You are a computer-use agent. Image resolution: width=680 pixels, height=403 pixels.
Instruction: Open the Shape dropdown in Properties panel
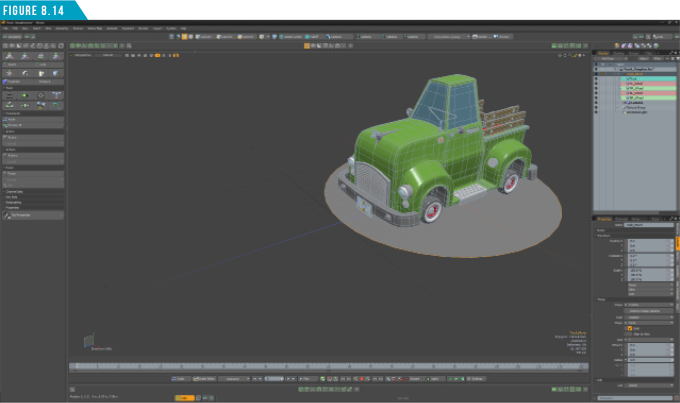click(x=649, y=320)
